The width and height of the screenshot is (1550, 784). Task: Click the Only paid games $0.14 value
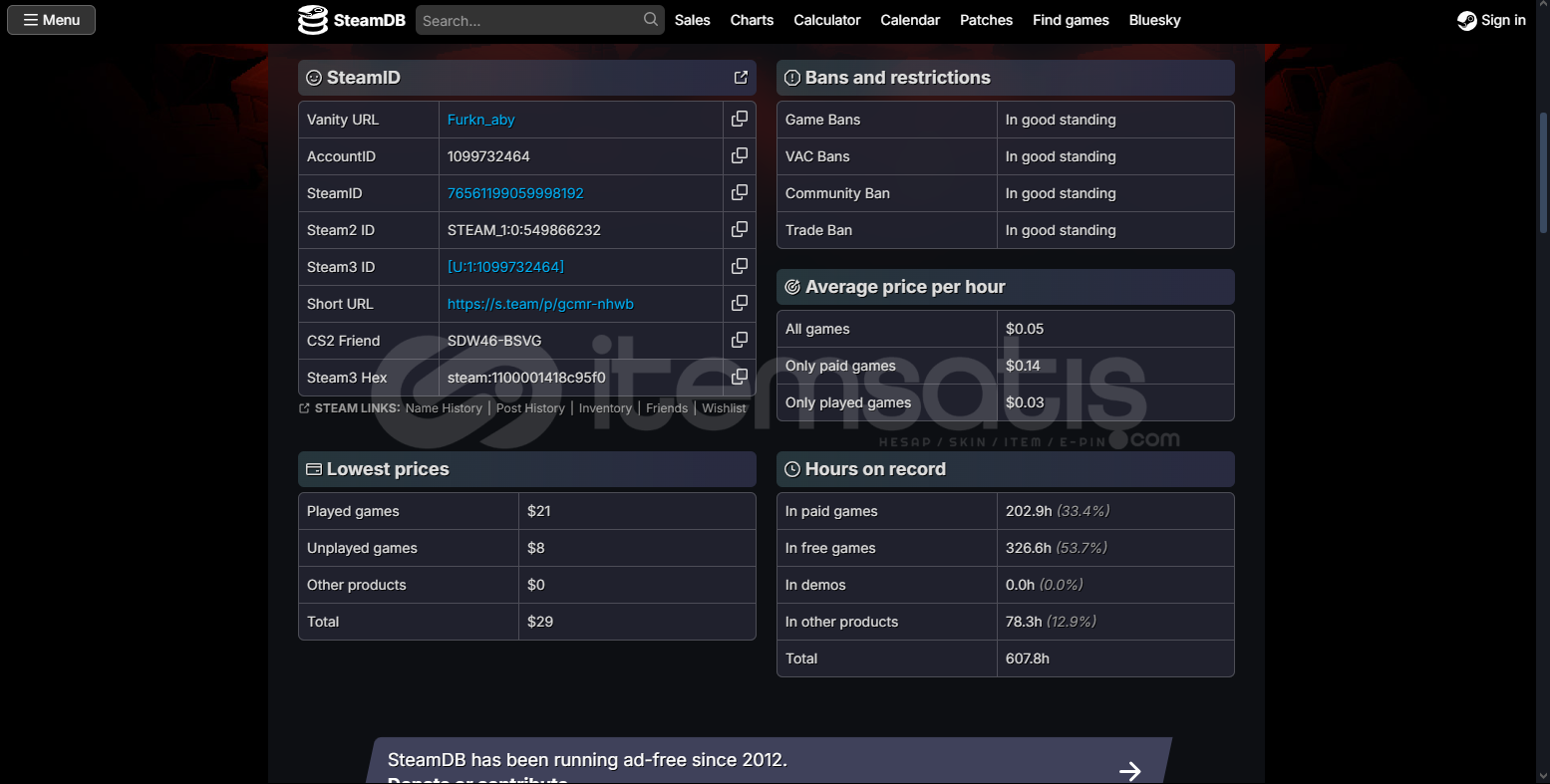1023,366
